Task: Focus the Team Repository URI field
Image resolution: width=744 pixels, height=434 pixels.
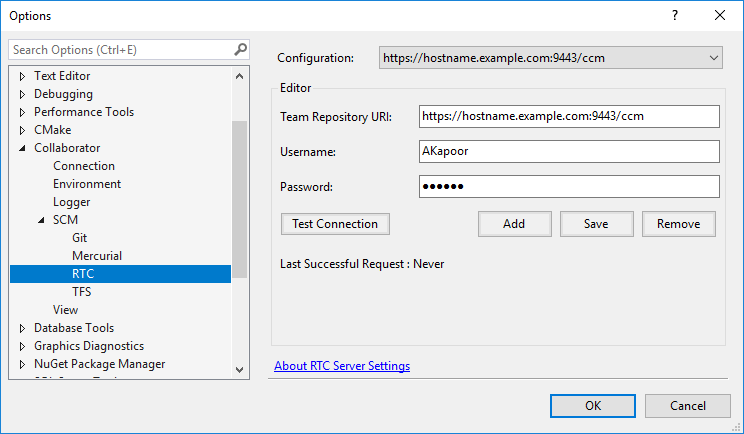Action: (x=569, y=117)
